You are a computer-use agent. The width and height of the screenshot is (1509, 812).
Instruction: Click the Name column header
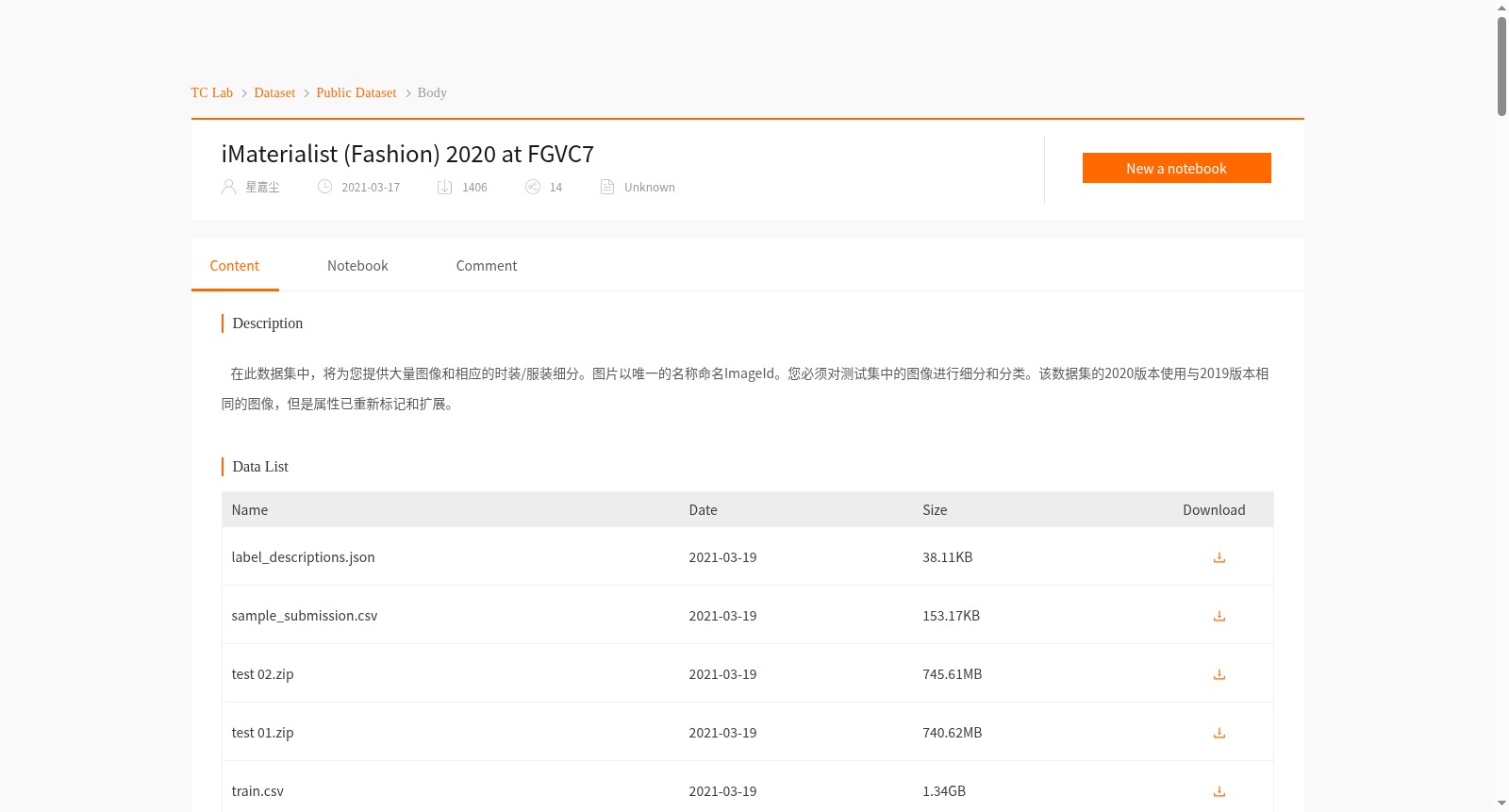(x=250, y=510)
